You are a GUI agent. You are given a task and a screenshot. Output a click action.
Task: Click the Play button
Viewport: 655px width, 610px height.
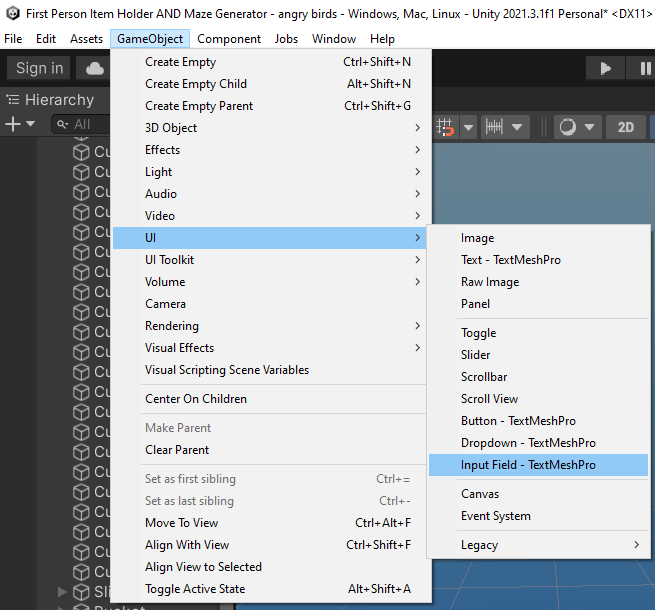click(x=605, y=68)
